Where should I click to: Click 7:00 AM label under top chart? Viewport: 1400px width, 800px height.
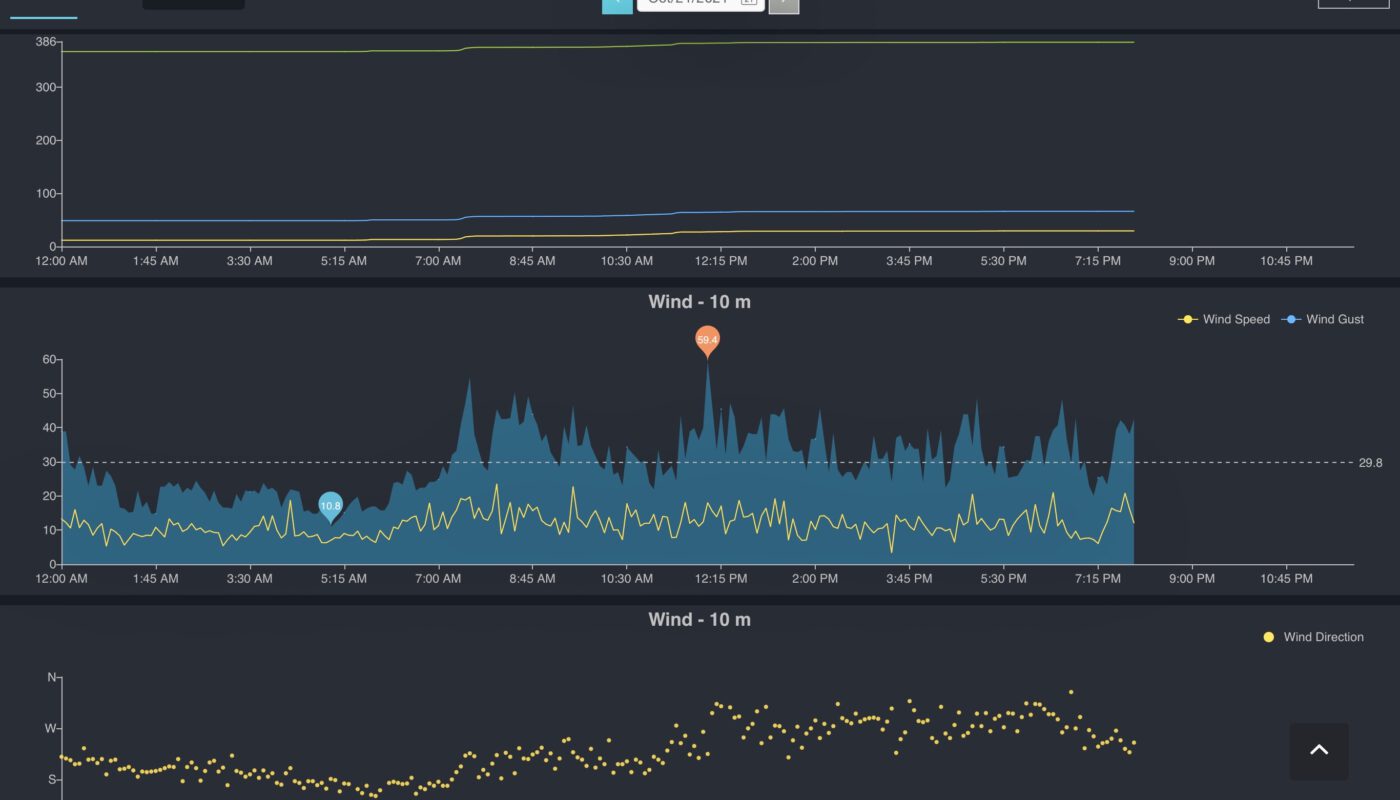[x=438, y=261]
